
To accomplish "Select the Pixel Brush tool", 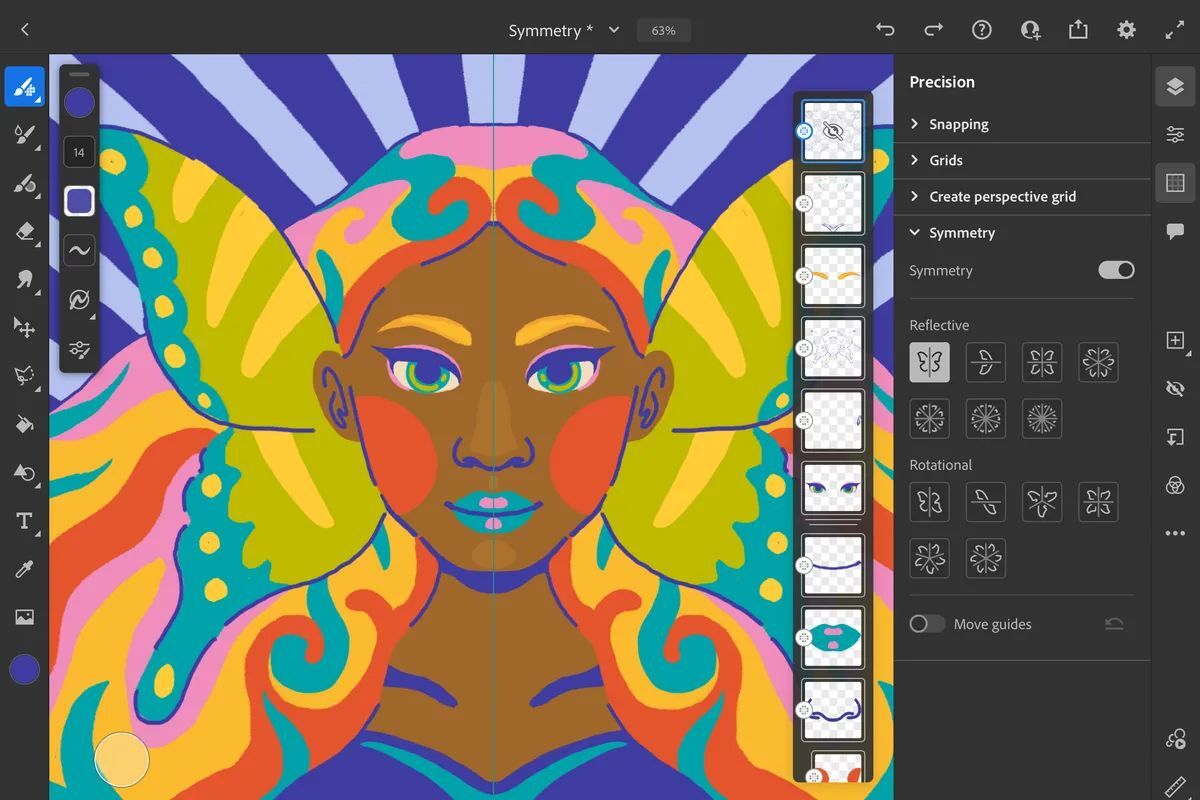I will click(x=24, y=86).
